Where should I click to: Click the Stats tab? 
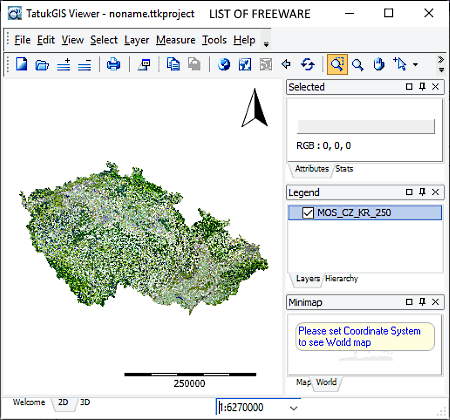point(344,169)
